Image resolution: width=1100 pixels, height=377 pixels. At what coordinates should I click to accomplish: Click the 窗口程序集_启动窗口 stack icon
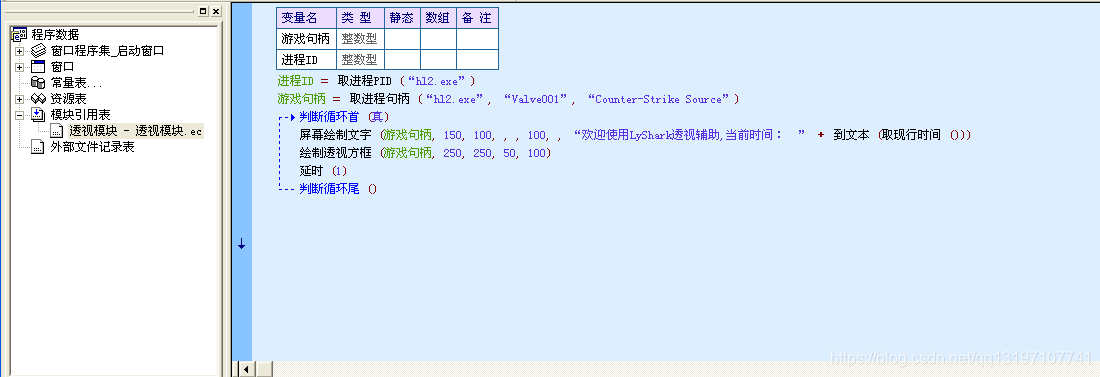(38, 51)
